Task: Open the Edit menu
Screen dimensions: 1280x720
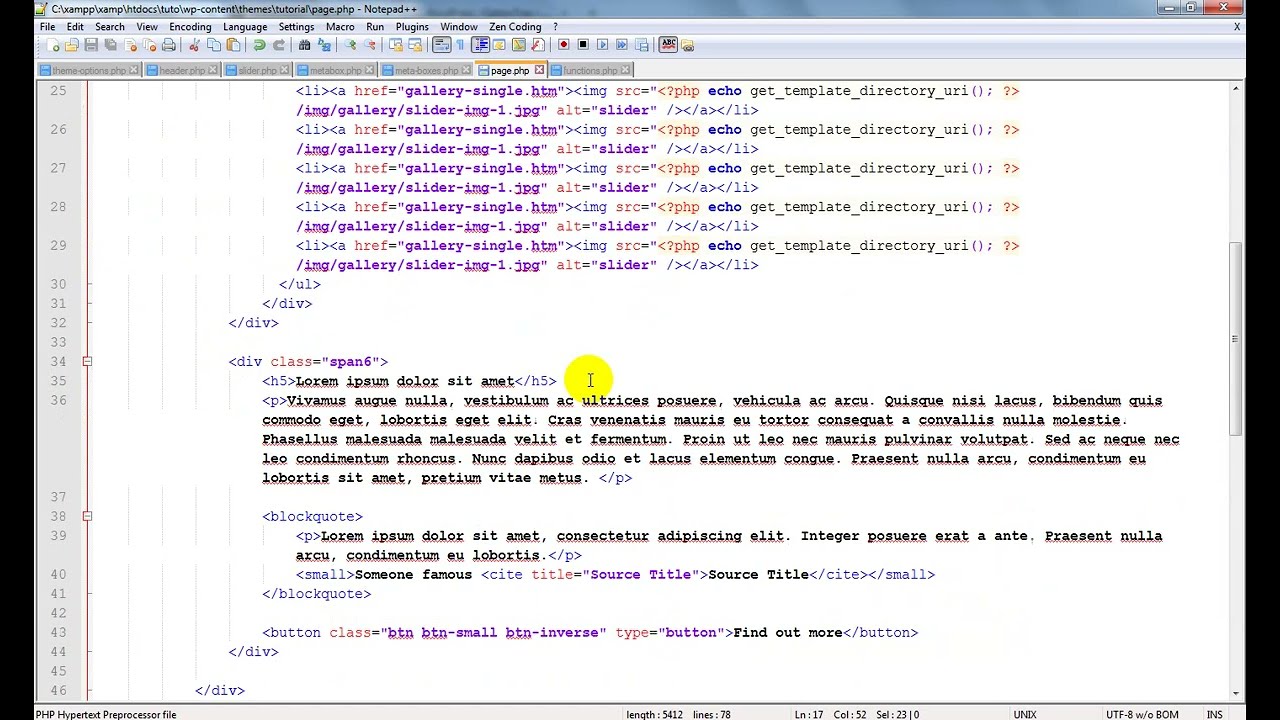Action: [75, 27]
